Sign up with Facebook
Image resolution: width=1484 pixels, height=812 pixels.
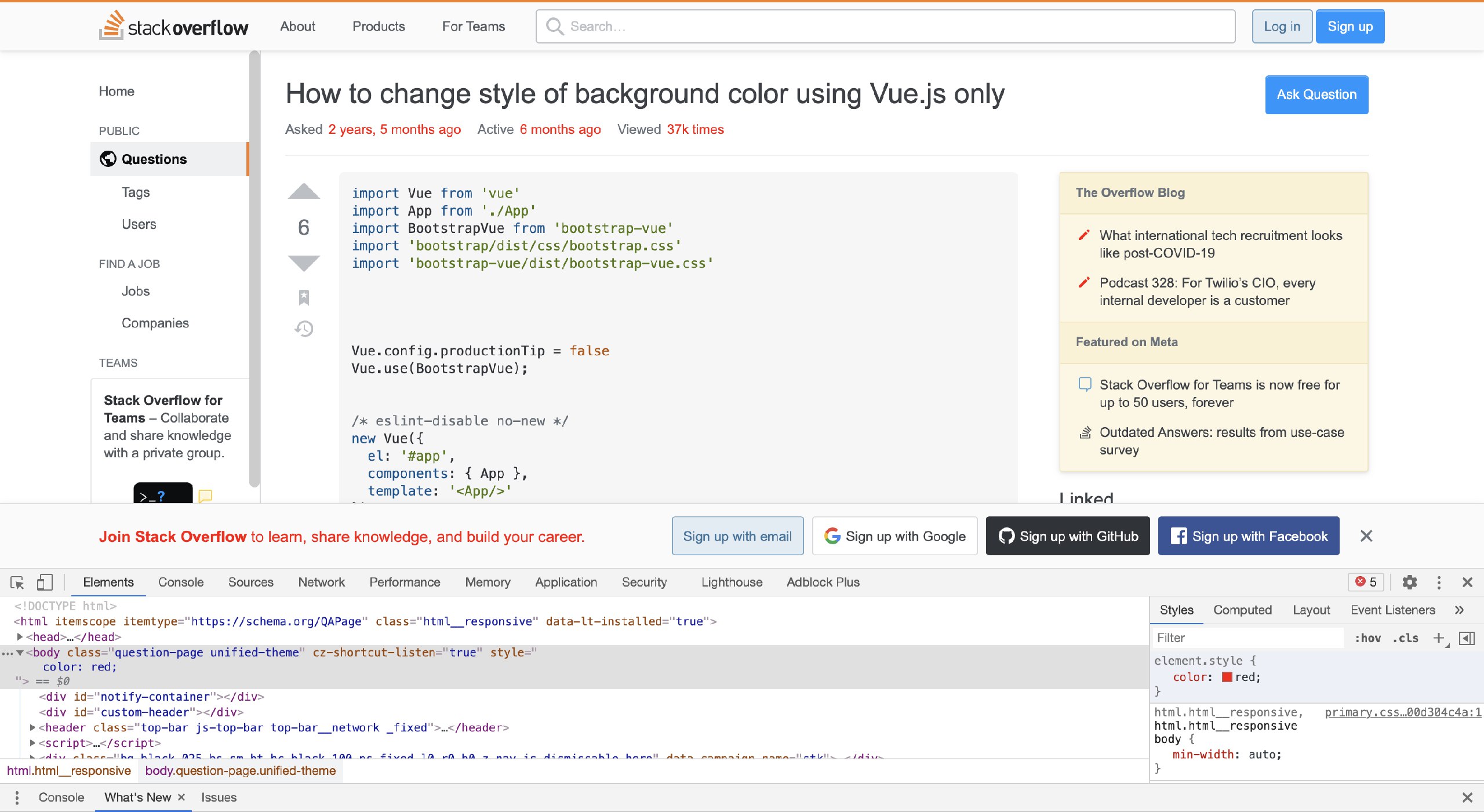tap(1249, 536)
